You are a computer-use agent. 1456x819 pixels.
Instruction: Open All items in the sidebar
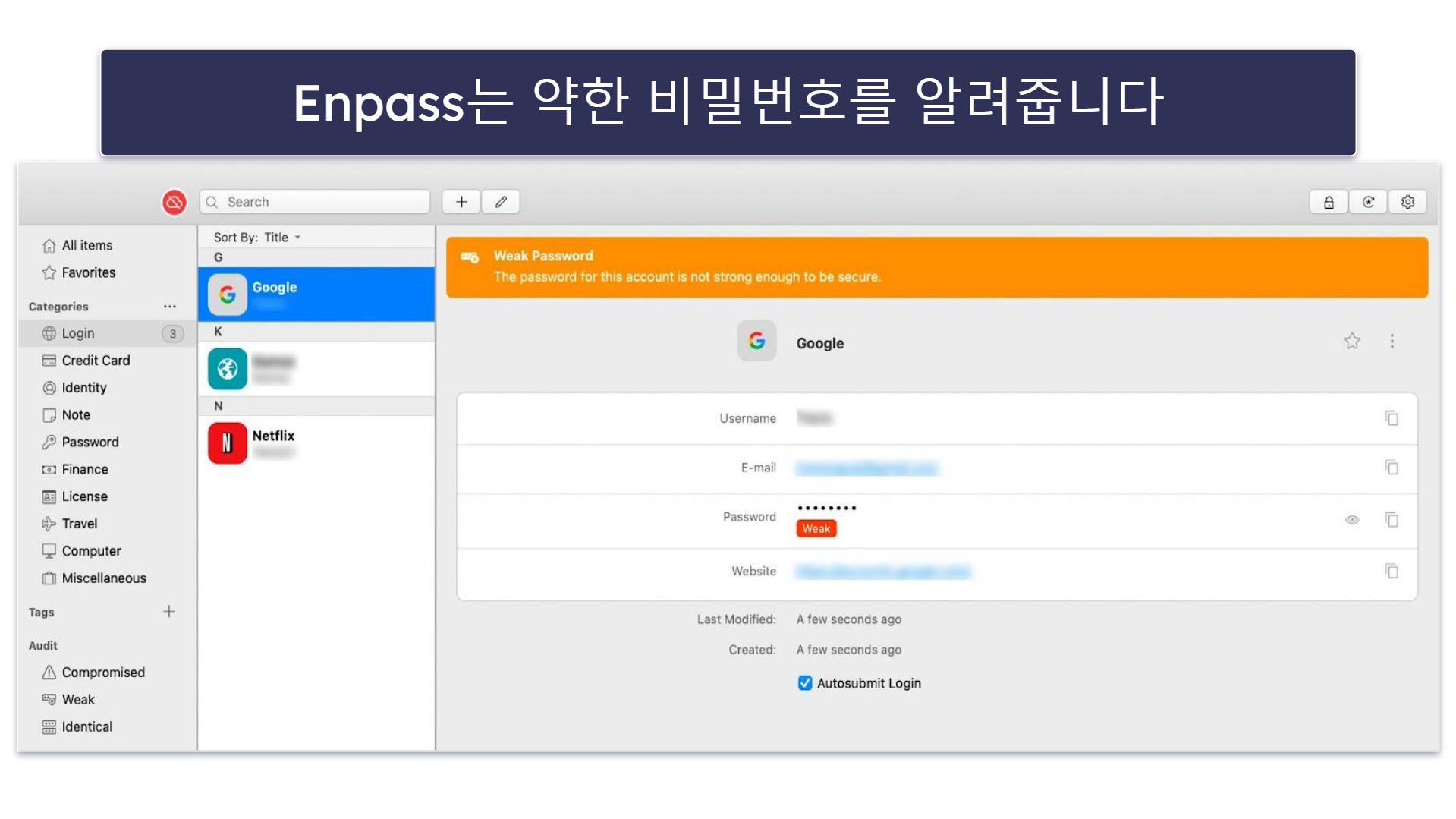point(77,245)
